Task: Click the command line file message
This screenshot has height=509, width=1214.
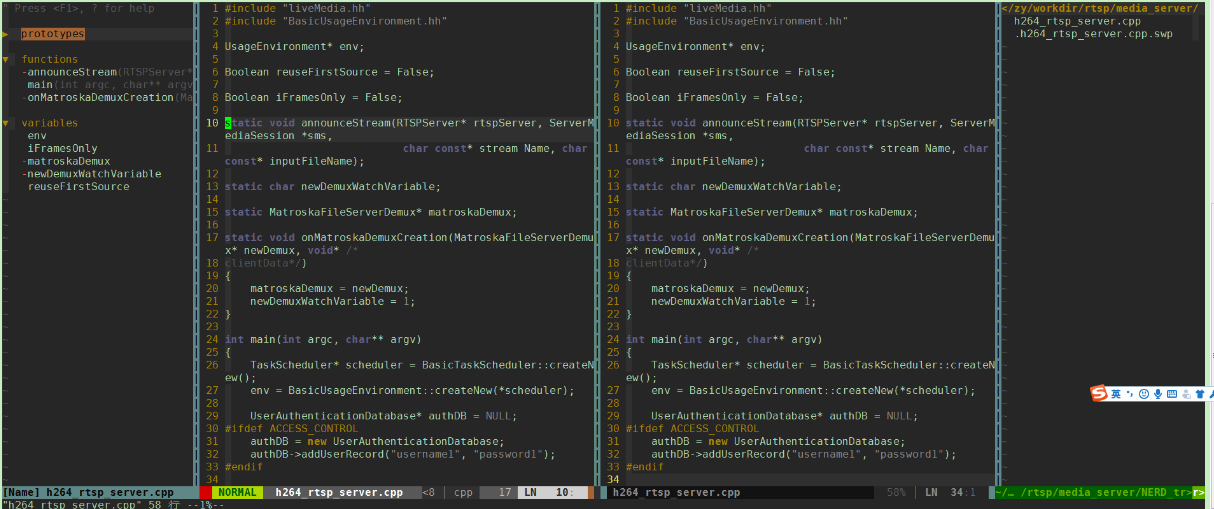Action: 112,504
